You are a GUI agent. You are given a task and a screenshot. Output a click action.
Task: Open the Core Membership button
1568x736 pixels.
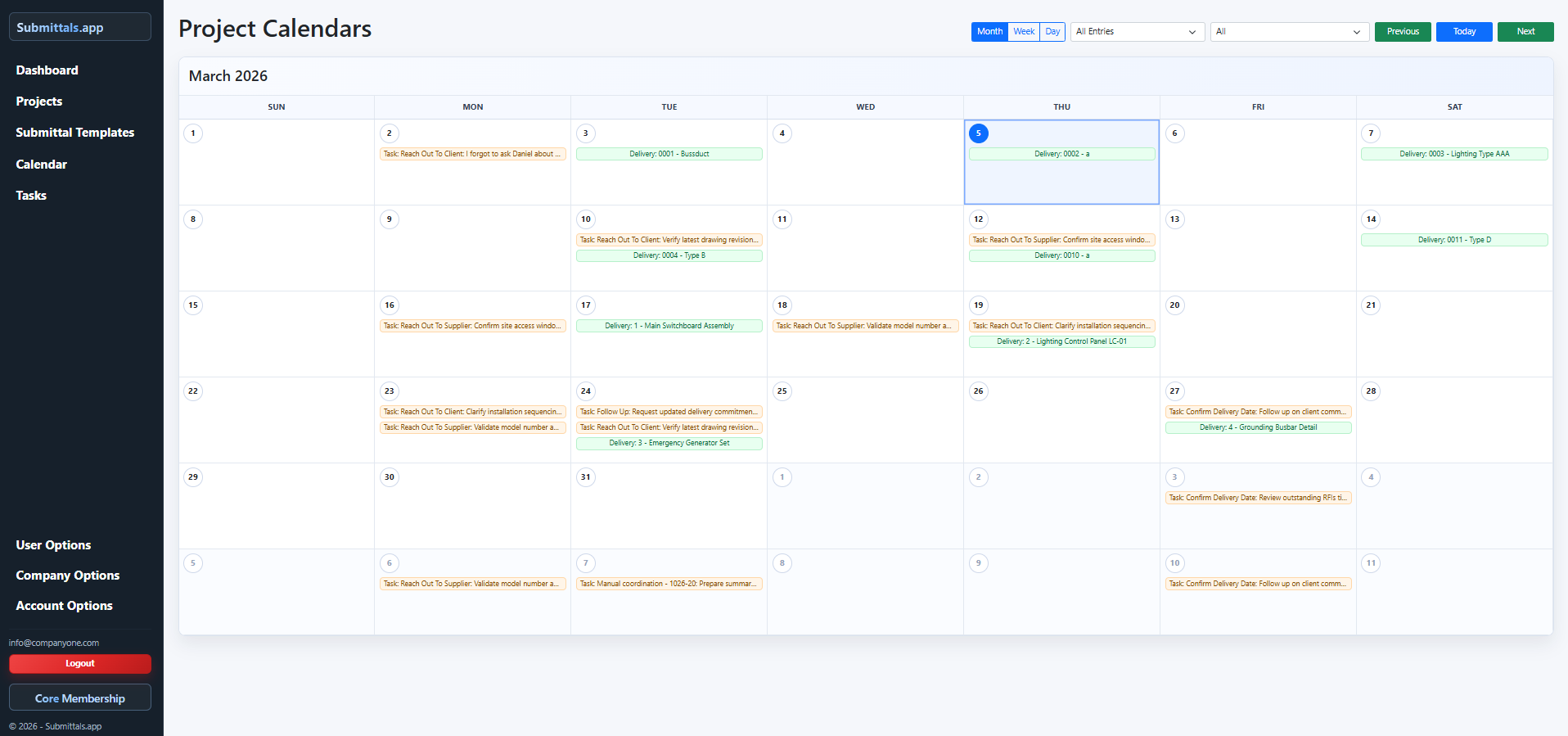click(79, 698)
